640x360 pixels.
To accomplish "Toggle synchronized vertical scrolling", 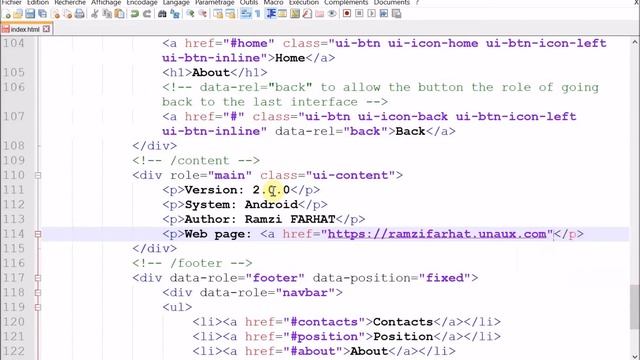I will (218, 14).
